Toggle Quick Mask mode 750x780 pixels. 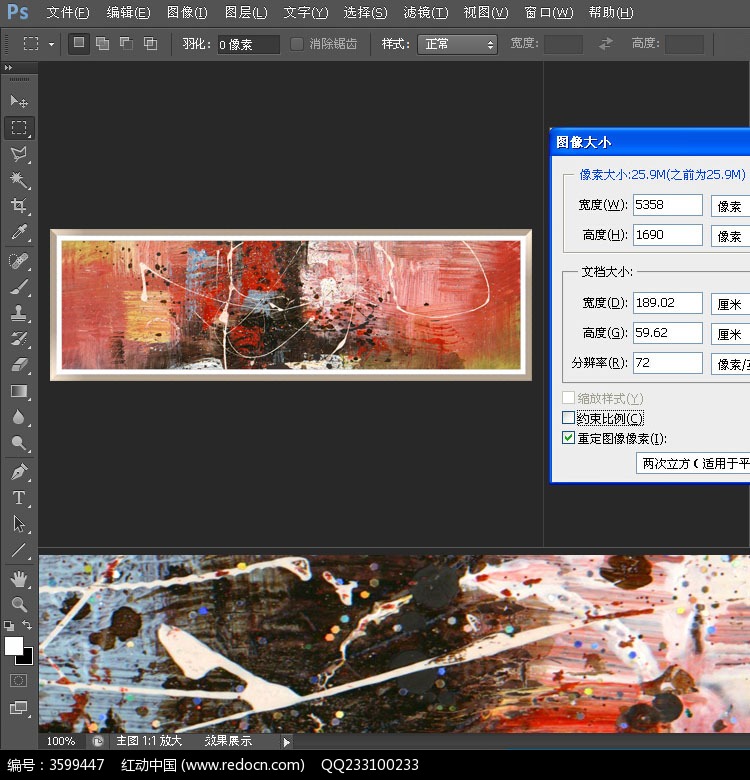point(18,681)
